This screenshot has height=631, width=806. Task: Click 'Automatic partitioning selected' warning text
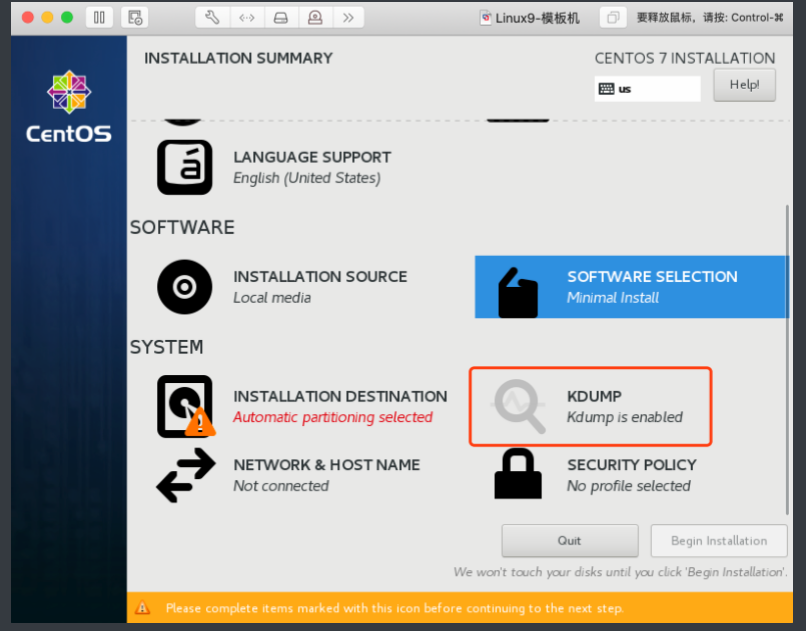click(333, 417)
